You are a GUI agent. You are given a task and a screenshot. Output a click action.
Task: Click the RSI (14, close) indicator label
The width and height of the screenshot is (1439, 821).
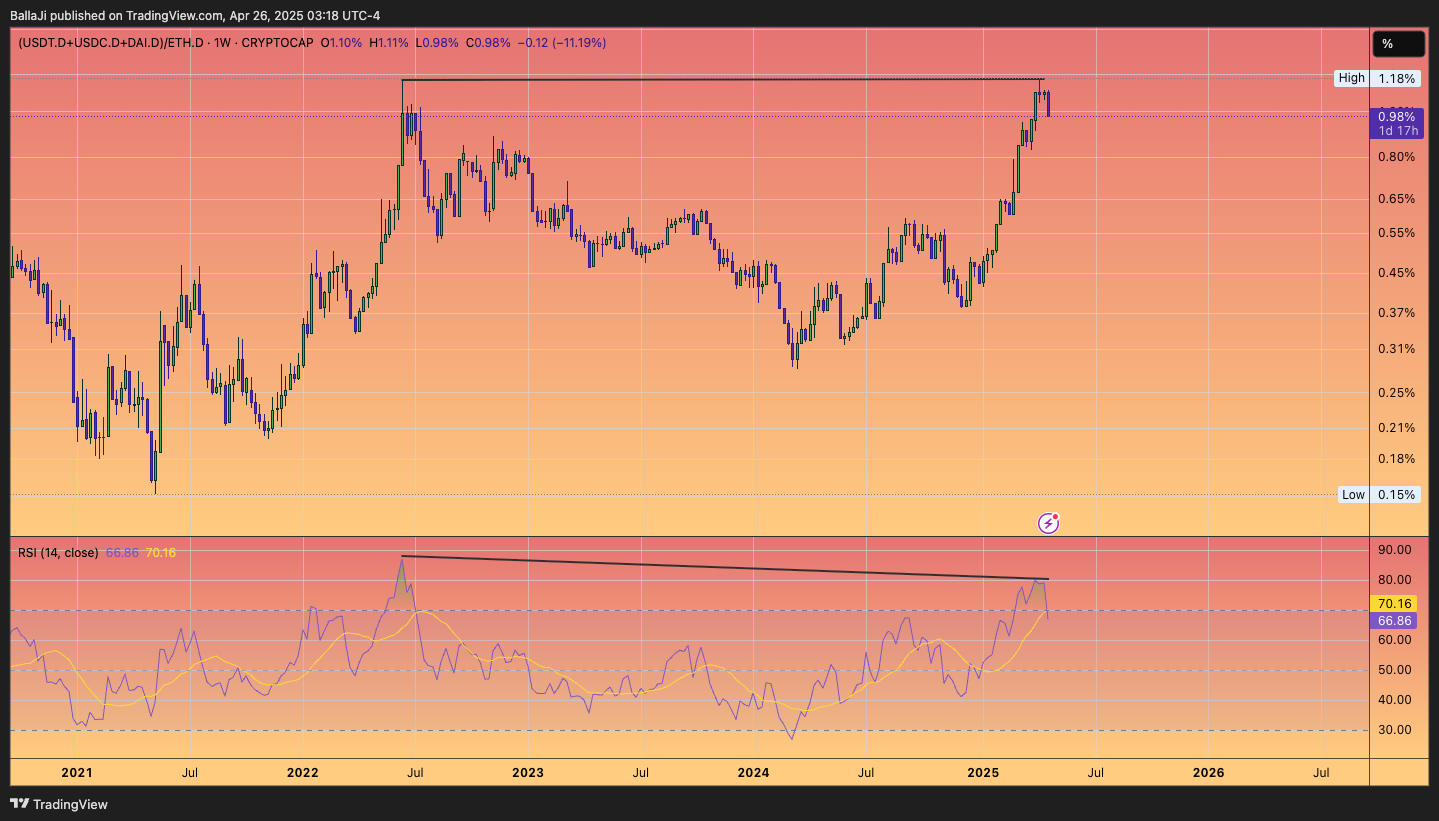tap(58, 552)
